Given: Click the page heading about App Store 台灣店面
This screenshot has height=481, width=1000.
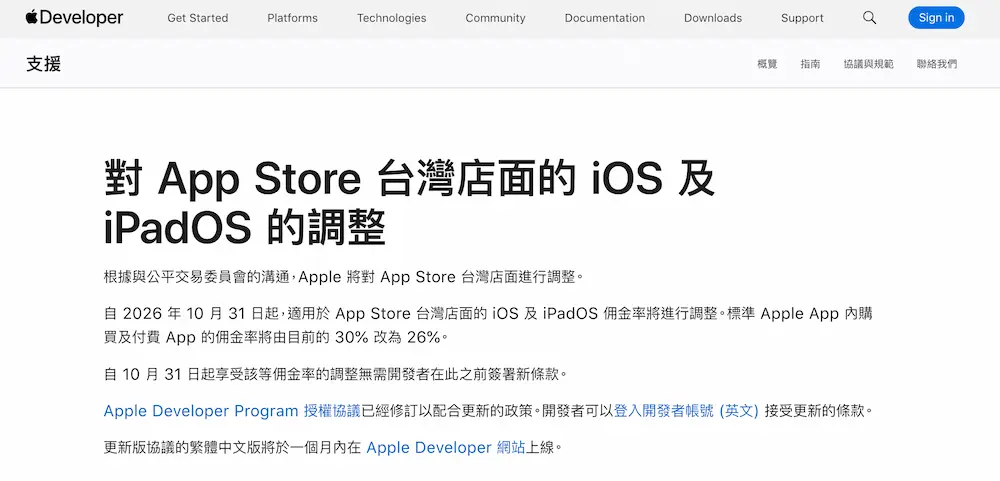Looking at the screenshot, I should click(409, 203).
